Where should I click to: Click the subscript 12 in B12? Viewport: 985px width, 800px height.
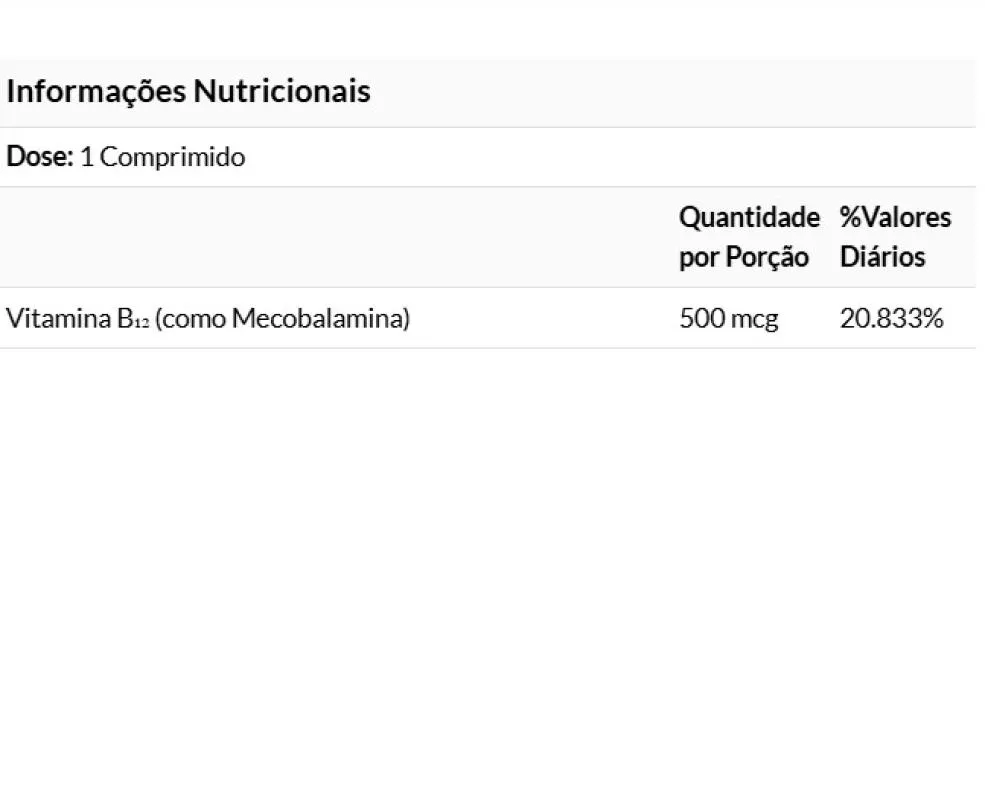[141, 324]
